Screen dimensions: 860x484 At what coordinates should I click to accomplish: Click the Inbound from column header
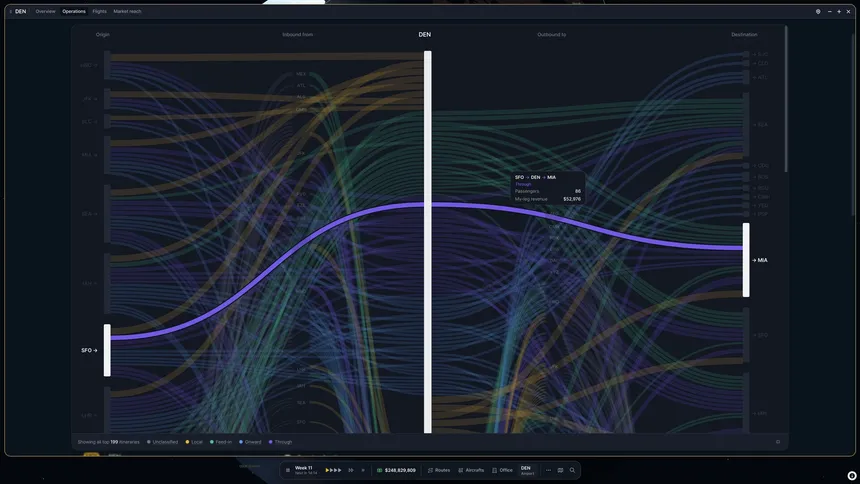tap(298, 35)
